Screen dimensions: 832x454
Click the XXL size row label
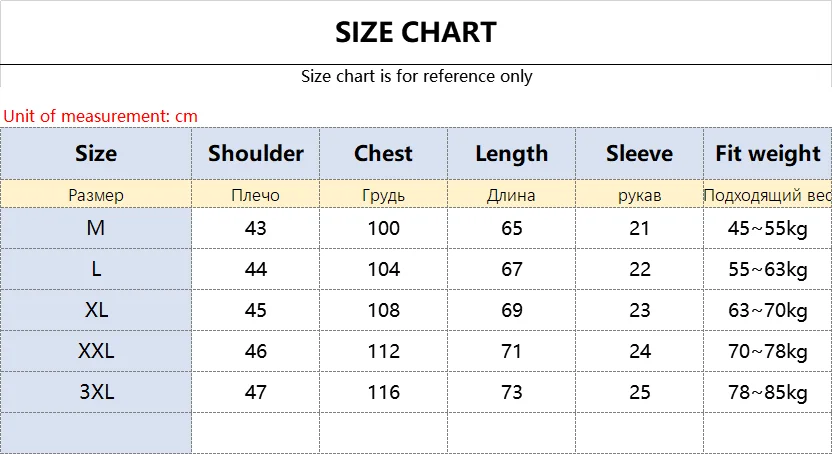tap(96, 351)
